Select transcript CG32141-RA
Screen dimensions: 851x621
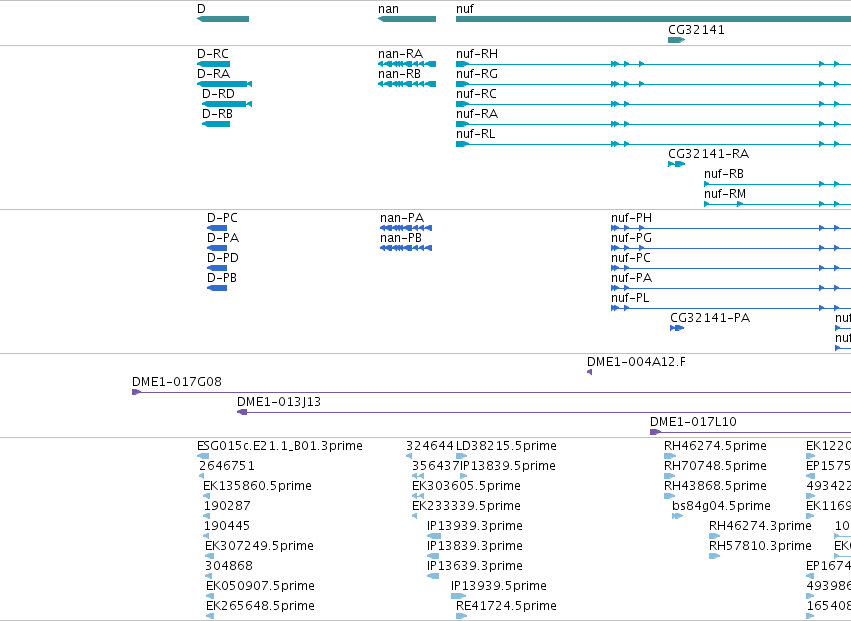677,164
